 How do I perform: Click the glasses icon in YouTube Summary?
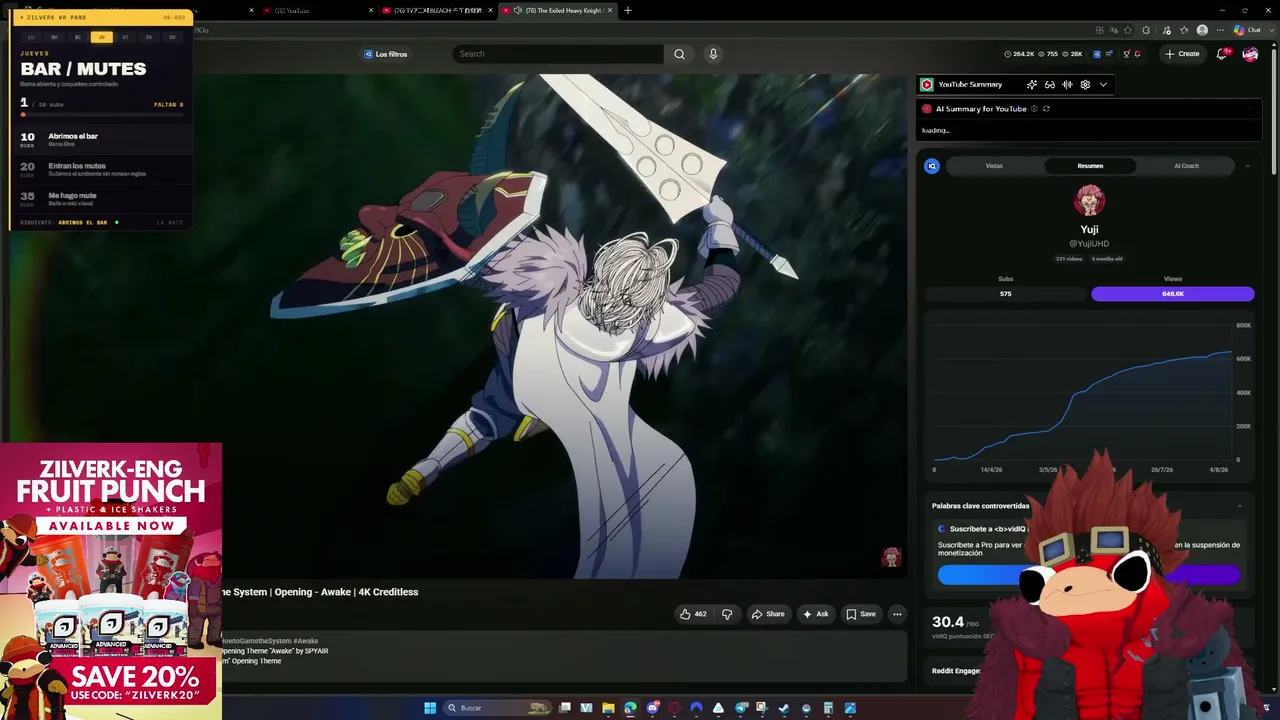[x=1050, y=85]
